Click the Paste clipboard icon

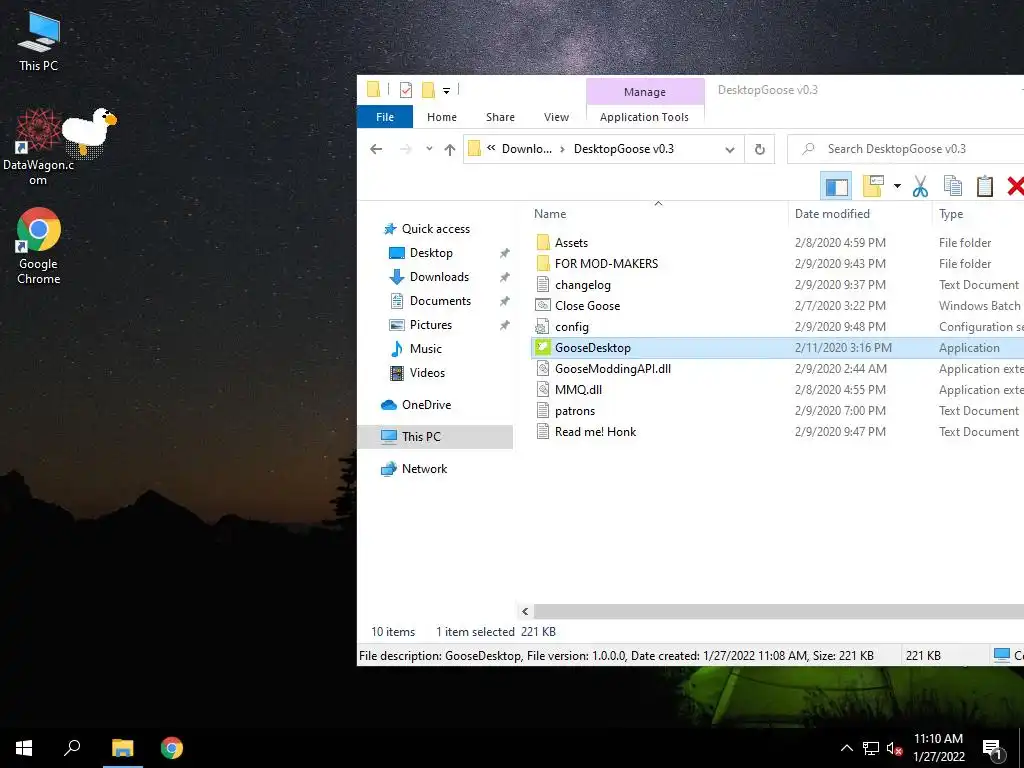(x=984, y=186)
